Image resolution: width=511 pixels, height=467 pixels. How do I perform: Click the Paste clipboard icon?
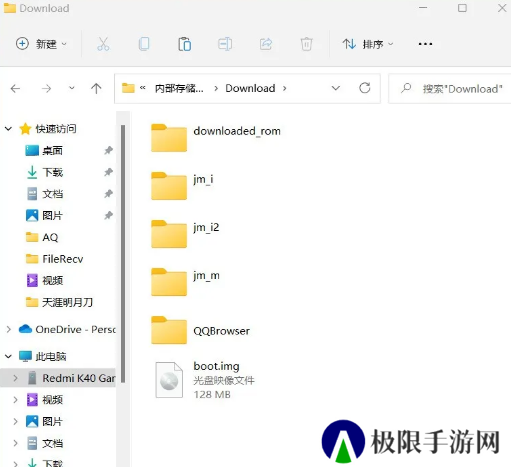point(184,44)
